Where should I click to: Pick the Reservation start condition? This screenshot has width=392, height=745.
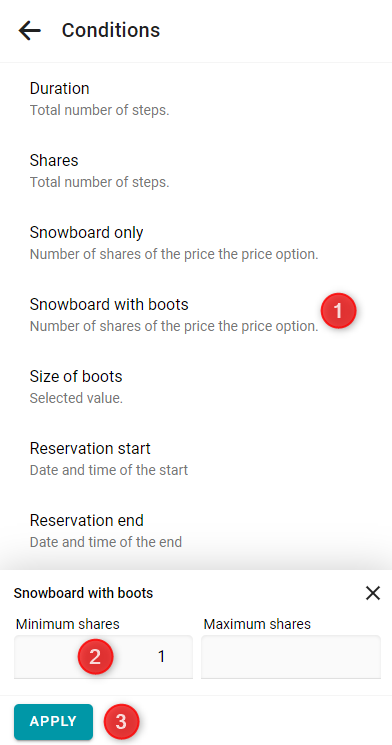point(196,458)
